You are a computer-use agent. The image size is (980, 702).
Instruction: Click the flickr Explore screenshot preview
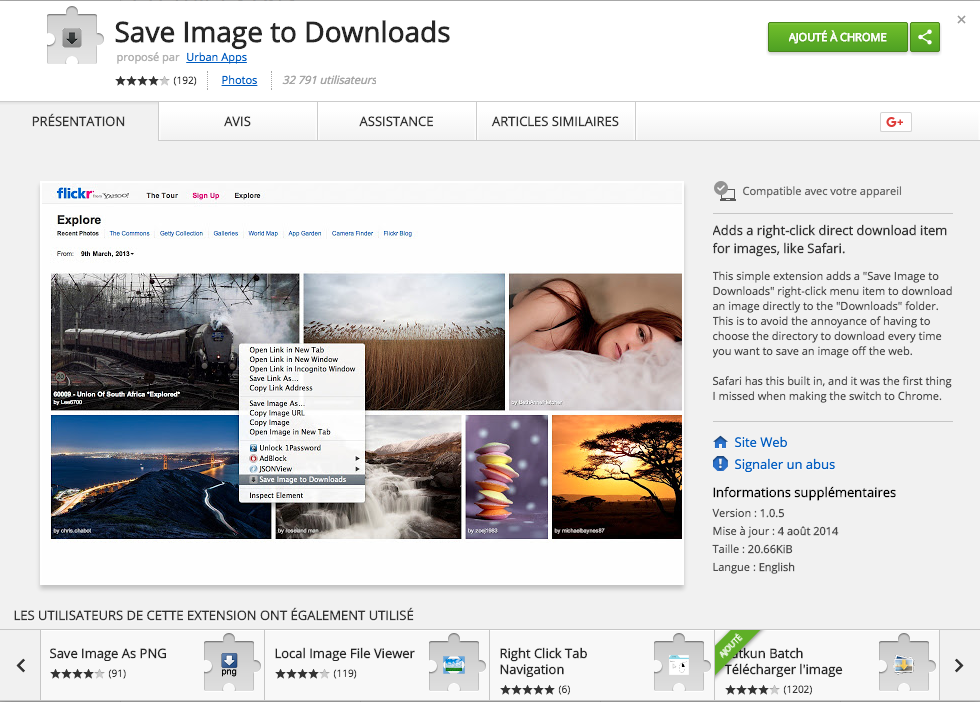(362, 383)
